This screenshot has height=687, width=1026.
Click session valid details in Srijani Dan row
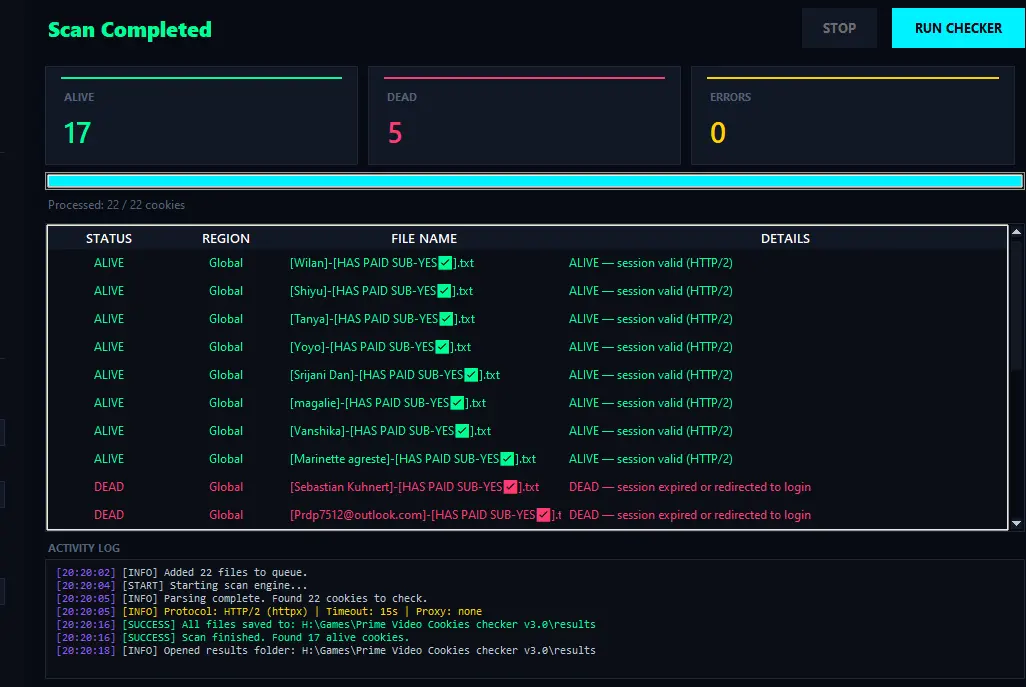650,376
